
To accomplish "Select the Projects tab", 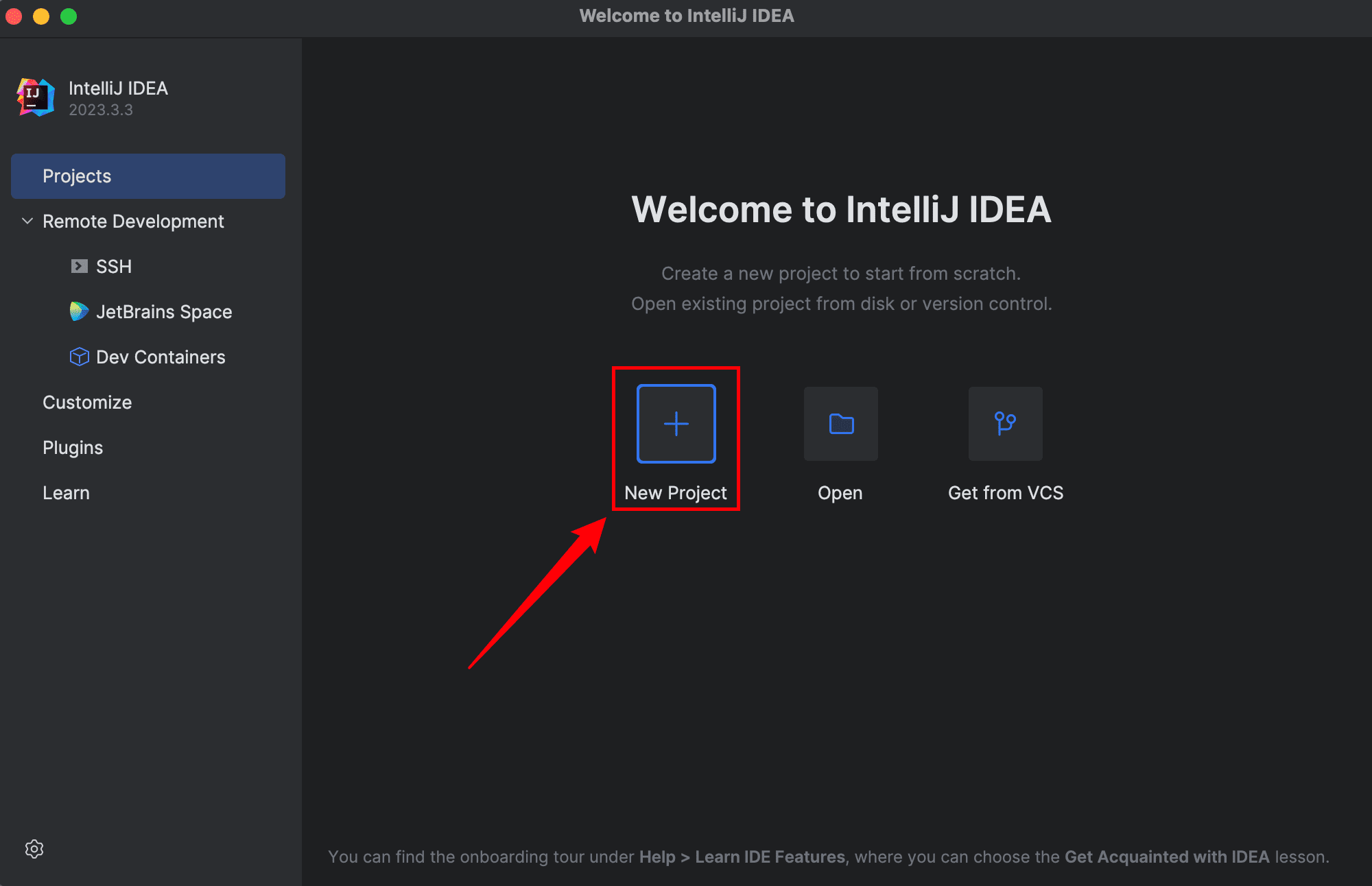I will click(148, 176).
